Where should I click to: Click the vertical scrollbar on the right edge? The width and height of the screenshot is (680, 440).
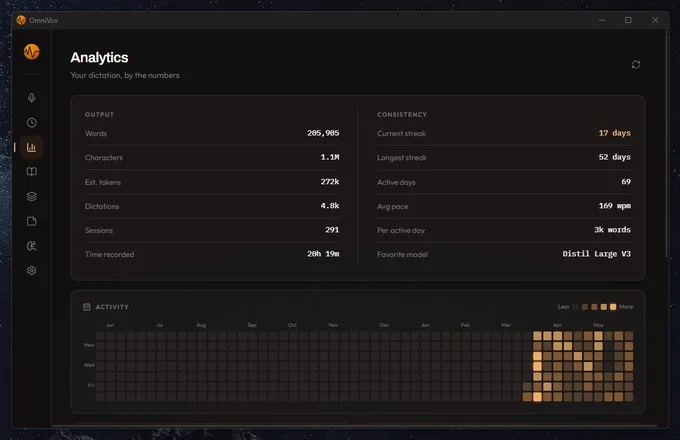click(x=667, y=143)
